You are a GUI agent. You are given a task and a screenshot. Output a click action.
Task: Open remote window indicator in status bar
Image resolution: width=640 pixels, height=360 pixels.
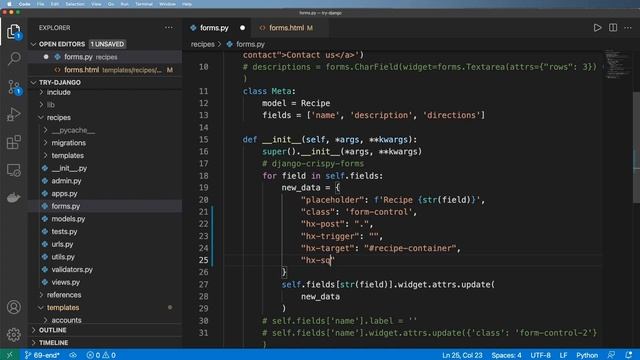(x=9, y=355)
